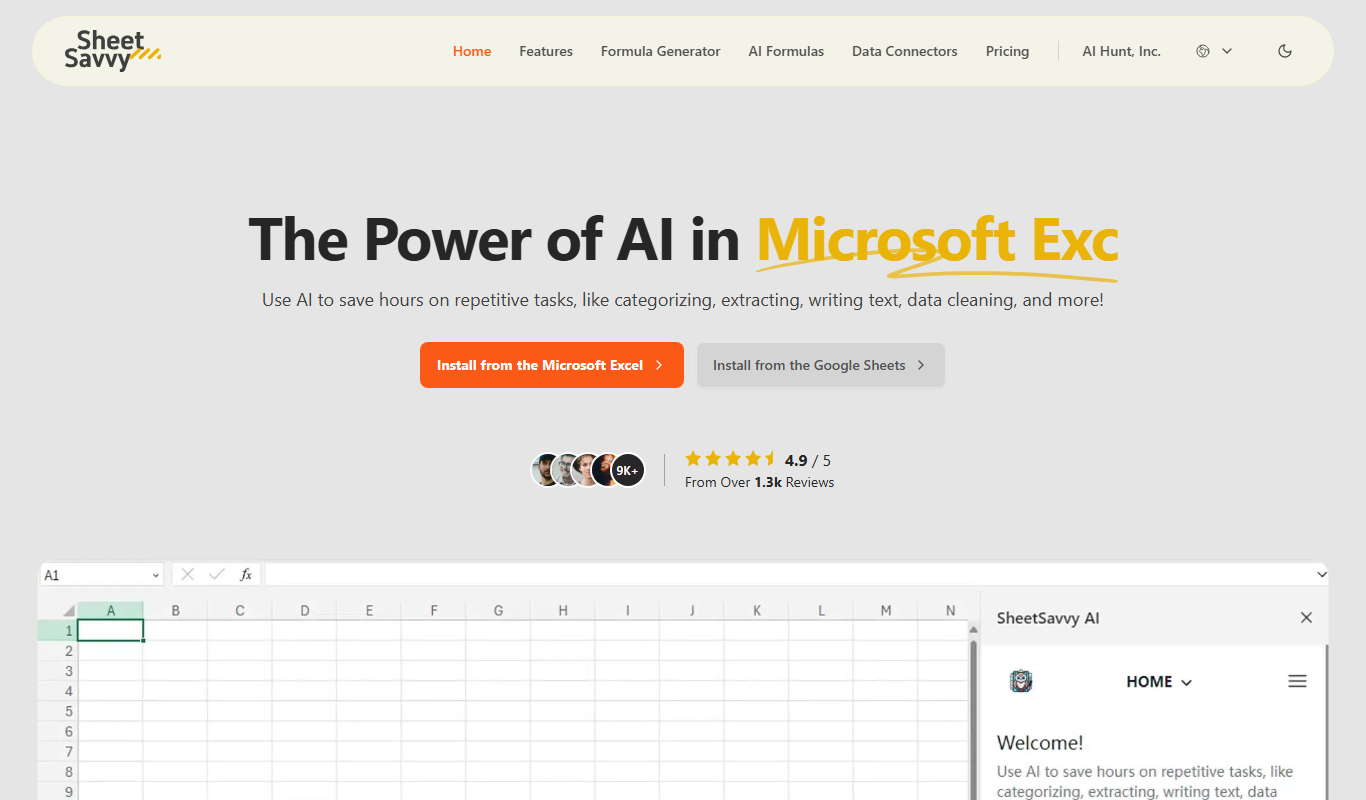Click the SheetSavvy AI robot avatar icon

(x=1021, y=682)
